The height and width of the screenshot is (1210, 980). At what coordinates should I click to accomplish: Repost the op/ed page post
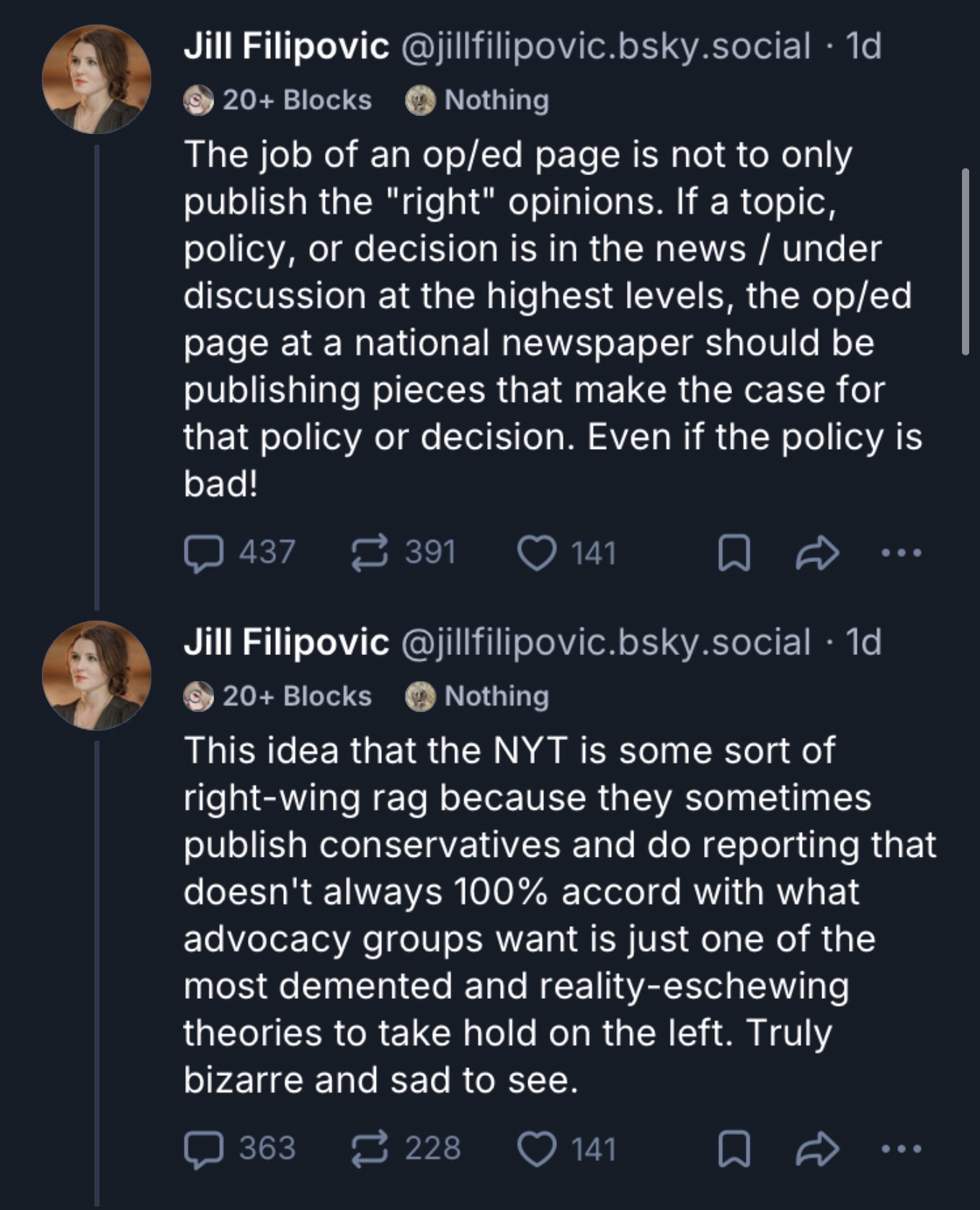pyautogui.click(x=370, y=554)
